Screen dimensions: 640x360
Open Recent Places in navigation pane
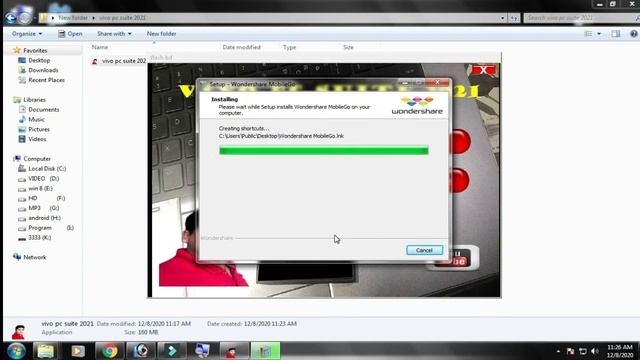[47, 80]
